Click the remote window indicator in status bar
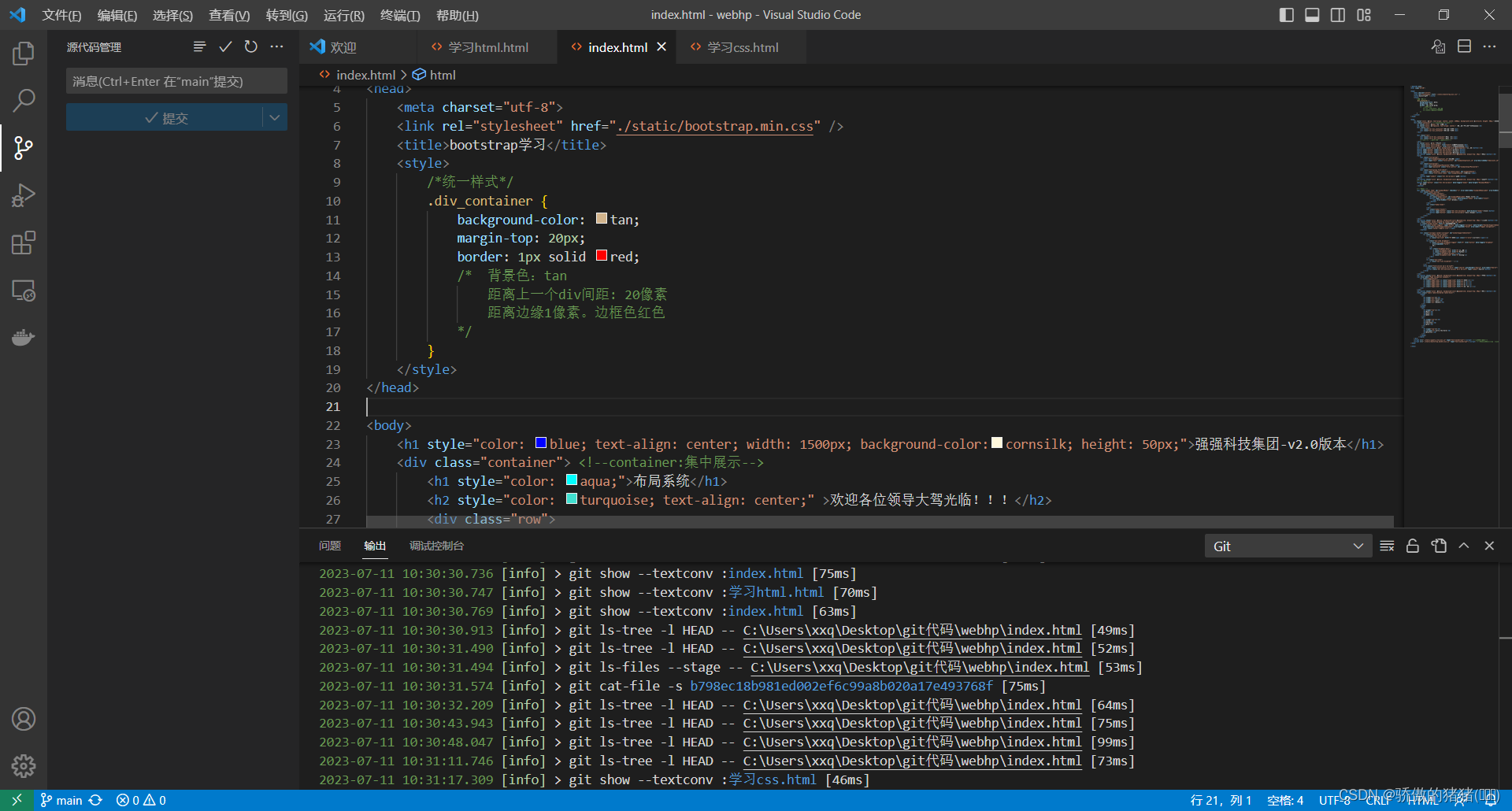The width and height of the screenshot is (1512, 811). coord(17,800)
